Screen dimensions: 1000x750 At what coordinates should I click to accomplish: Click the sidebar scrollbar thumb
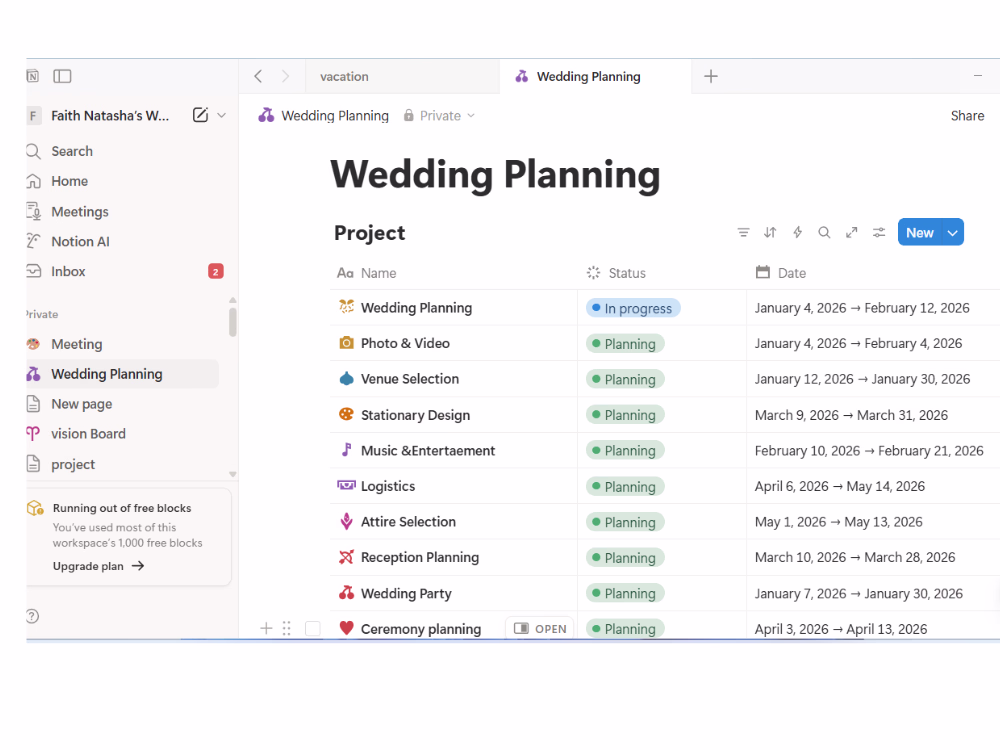tap(233, 322)
